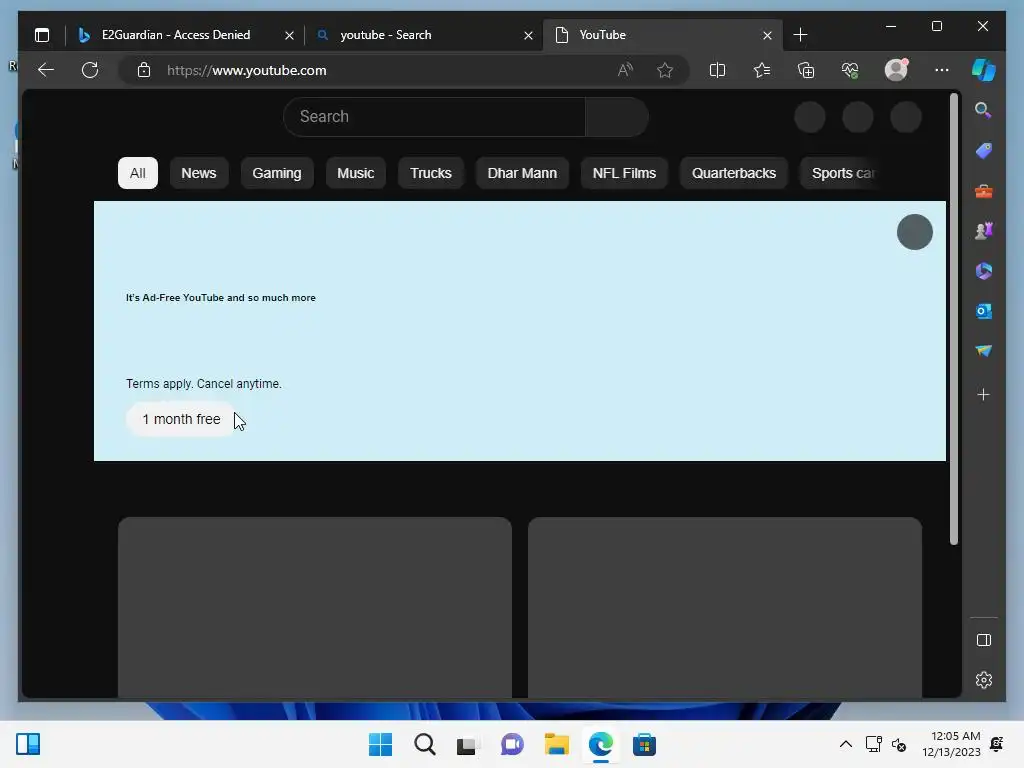Click the page vertical scrollbar
This screenshot has height=768, width=1024.
953,319
